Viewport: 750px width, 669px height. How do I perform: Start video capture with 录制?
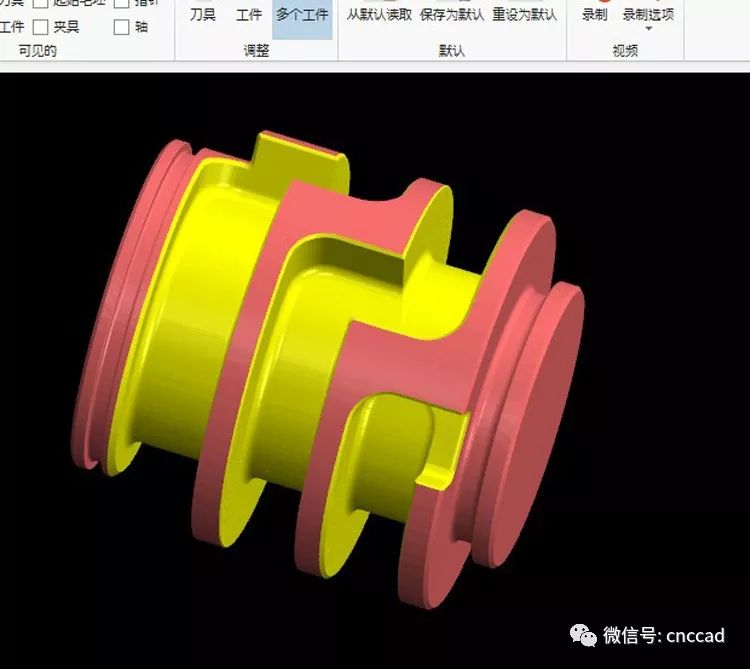pyautogui.click(x=595, y=14)
